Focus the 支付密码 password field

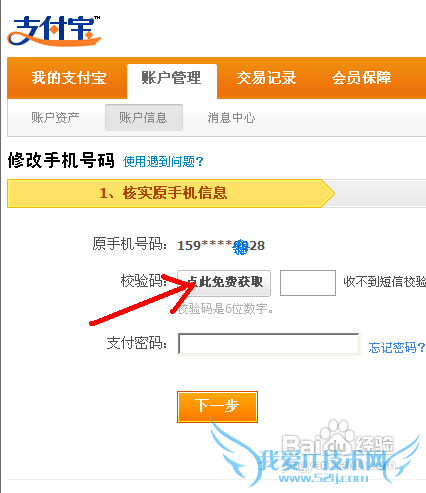coord(269,344)
